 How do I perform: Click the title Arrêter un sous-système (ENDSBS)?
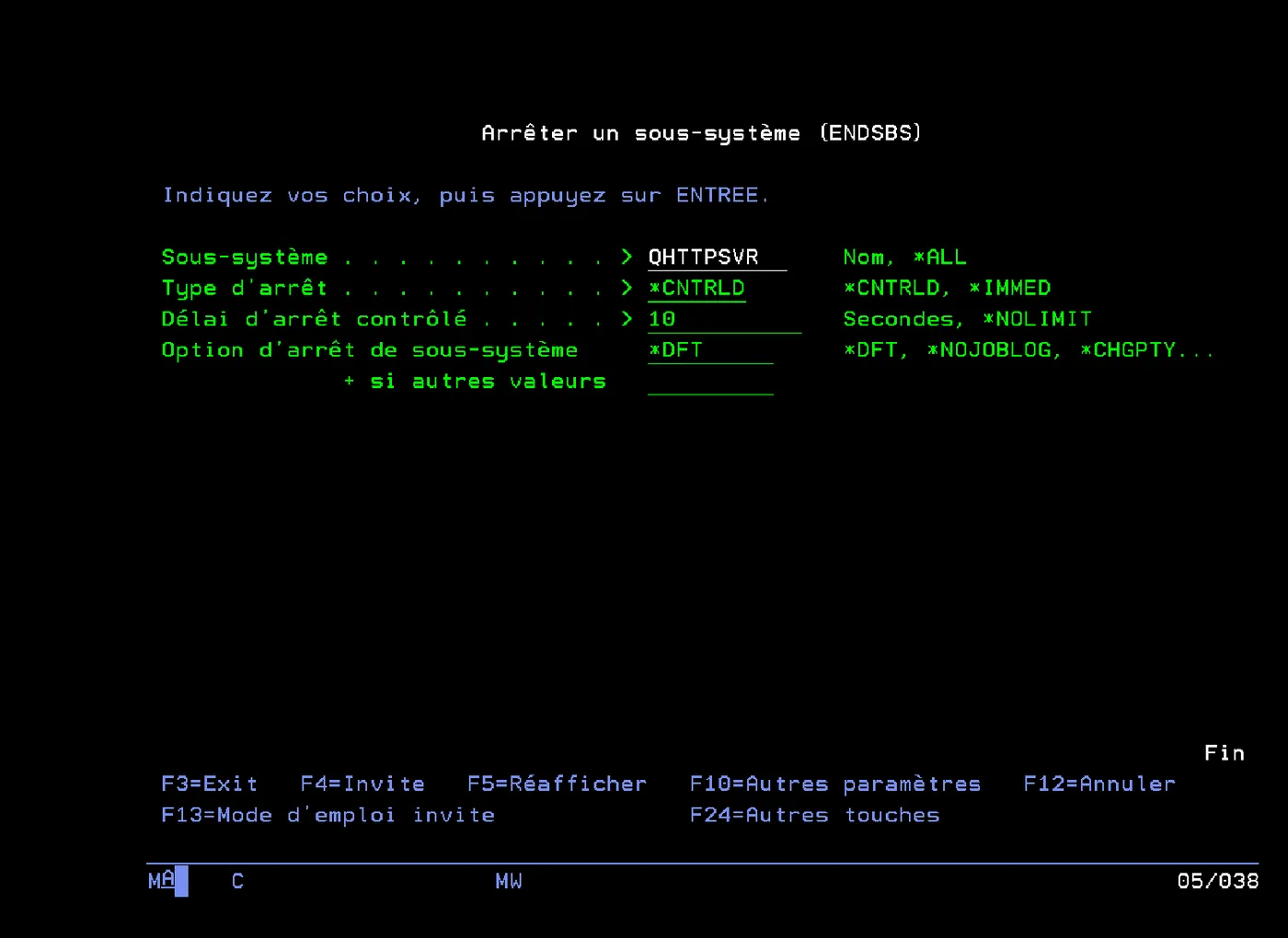tap(701, 133)
